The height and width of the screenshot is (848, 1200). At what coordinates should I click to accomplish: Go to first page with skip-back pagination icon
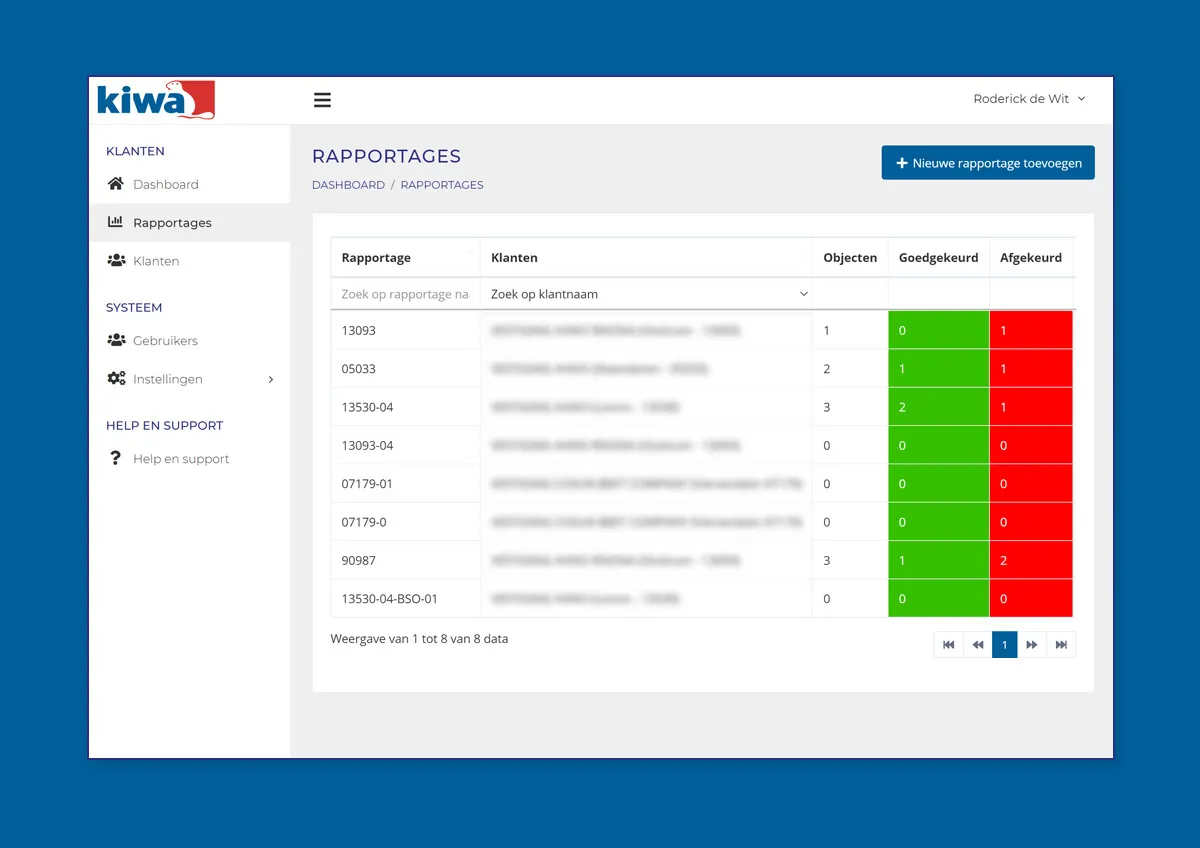point(948,644)
